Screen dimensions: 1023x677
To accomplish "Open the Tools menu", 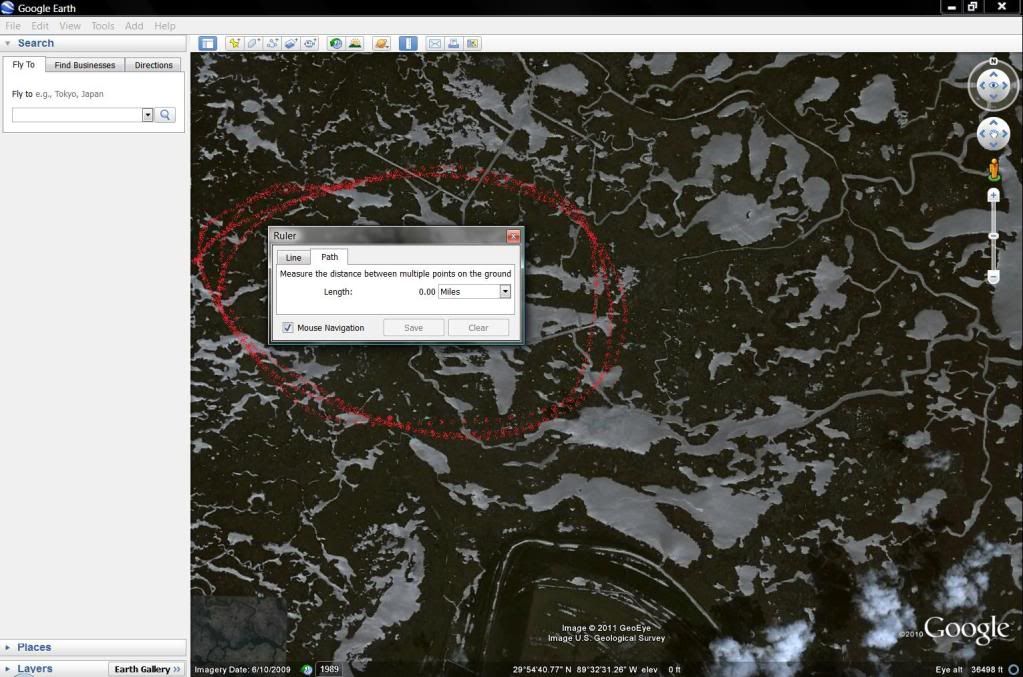I will click(x=102, y=26).
